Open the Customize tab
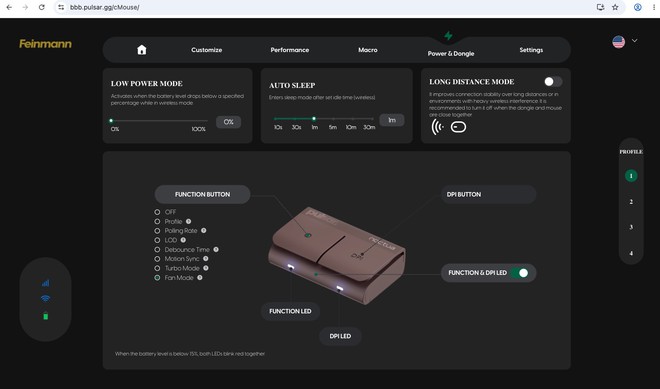 pyautogui.click(x=206, y=50)
